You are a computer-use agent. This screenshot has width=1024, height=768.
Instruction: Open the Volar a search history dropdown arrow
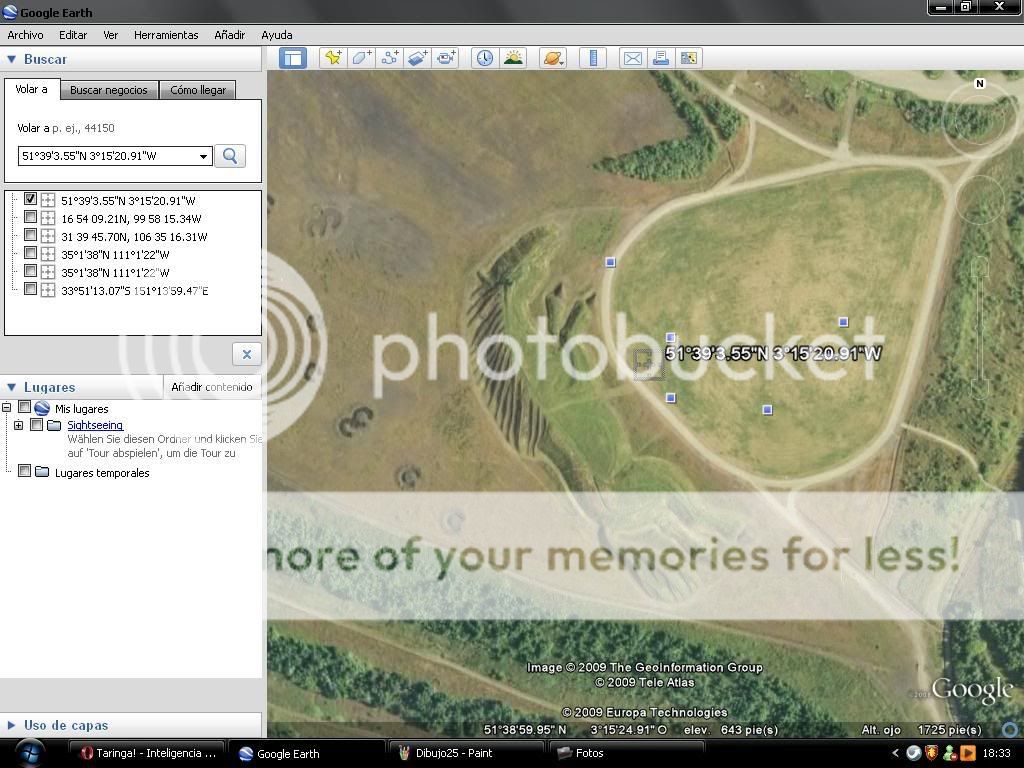point(204,156)
